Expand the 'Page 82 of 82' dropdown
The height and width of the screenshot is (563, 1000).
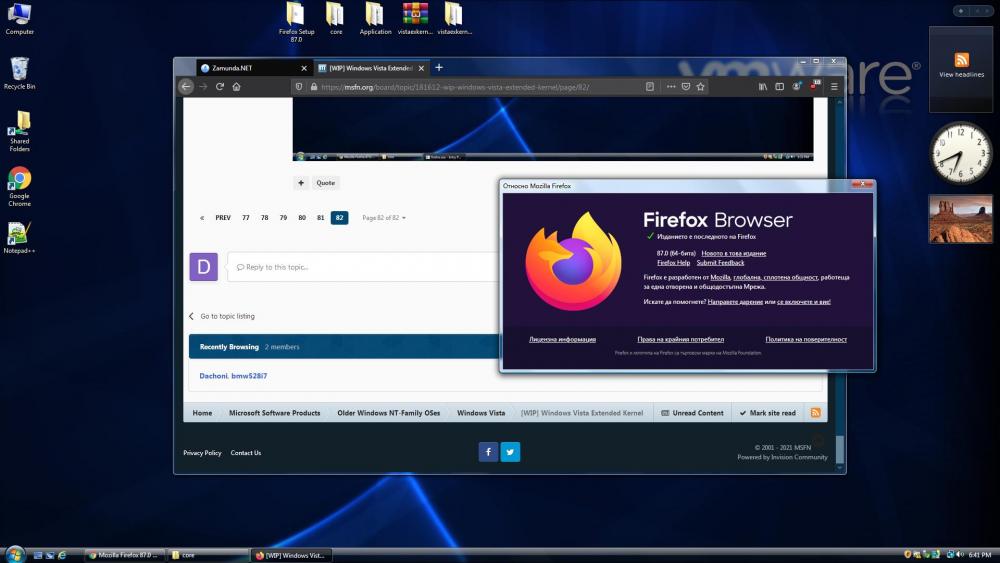(384, 218)
